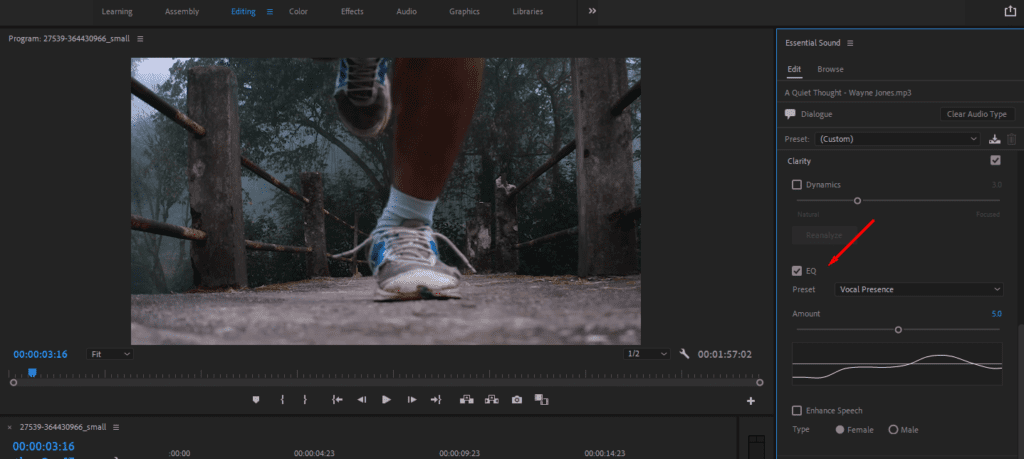
Task: Click the blue playhead on the monitor scrubber
Action: (x=32, y=372)
